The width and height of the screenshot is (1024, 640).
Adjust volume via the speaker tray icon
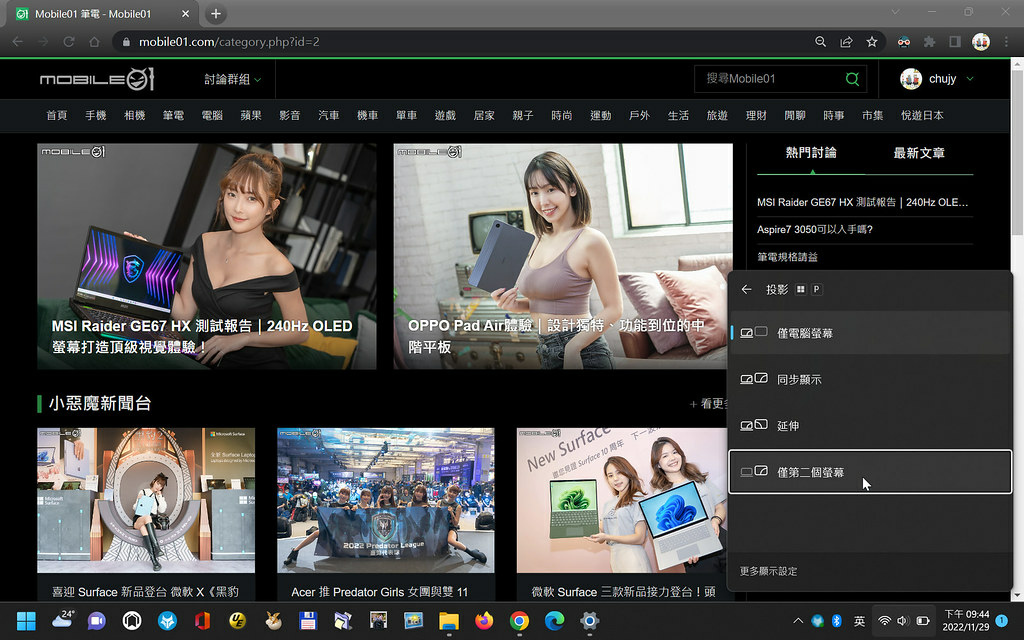[x=903, y=620]
